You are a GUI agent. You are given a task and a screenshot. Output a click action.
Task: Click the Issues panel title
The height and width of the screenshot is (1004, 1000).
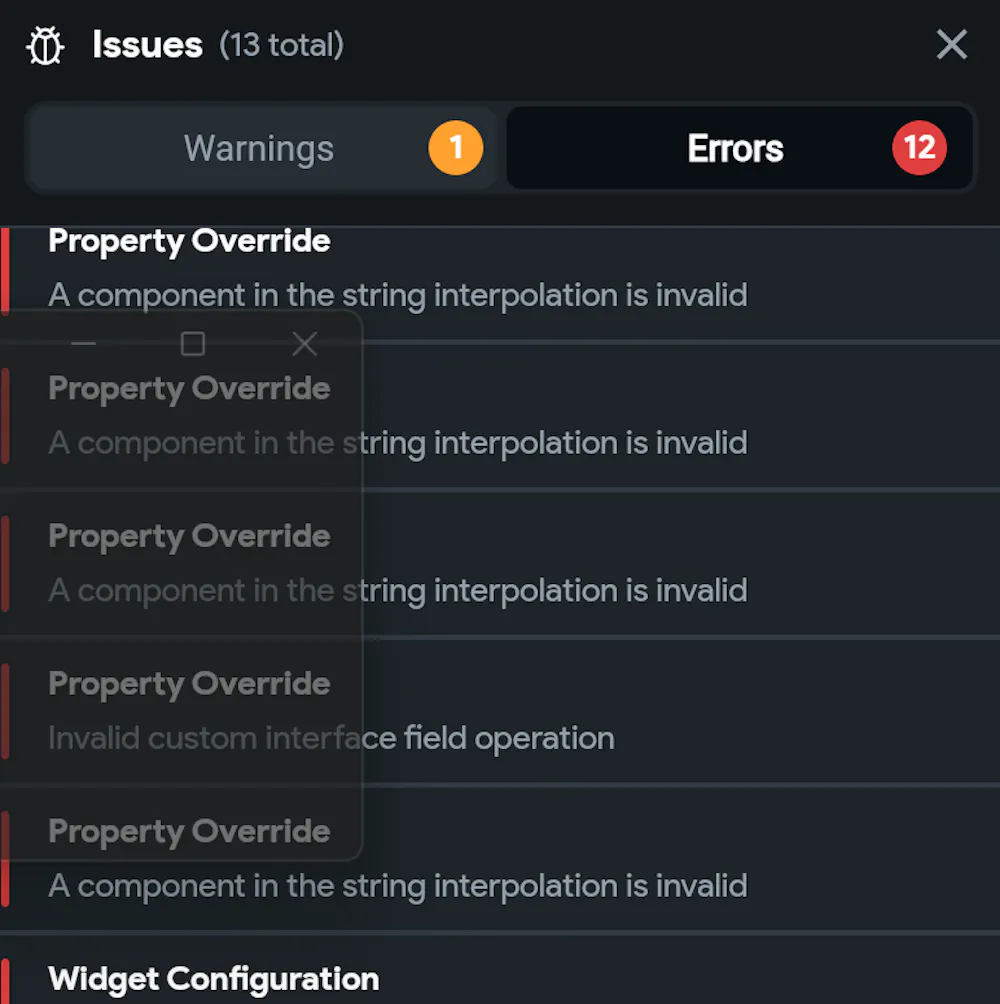click(x=147, y=45)
